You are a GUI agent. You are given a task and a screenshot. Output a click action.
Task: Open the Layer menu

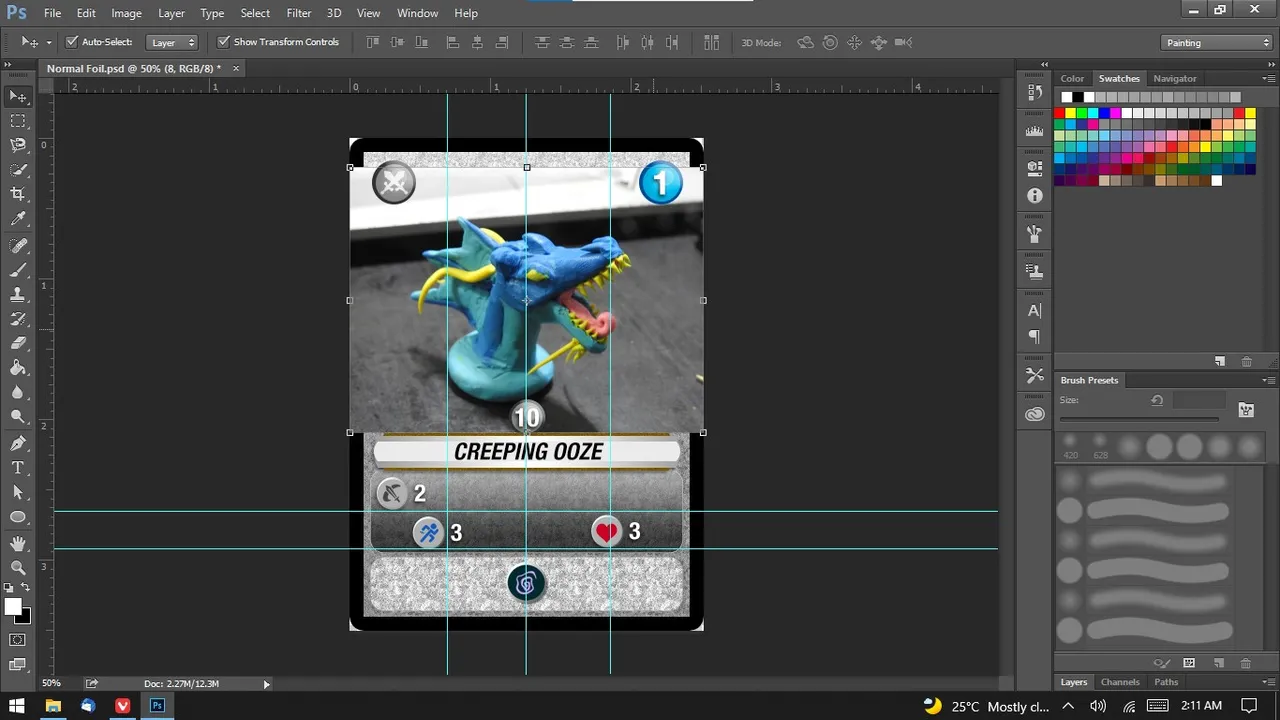point(171,13)
